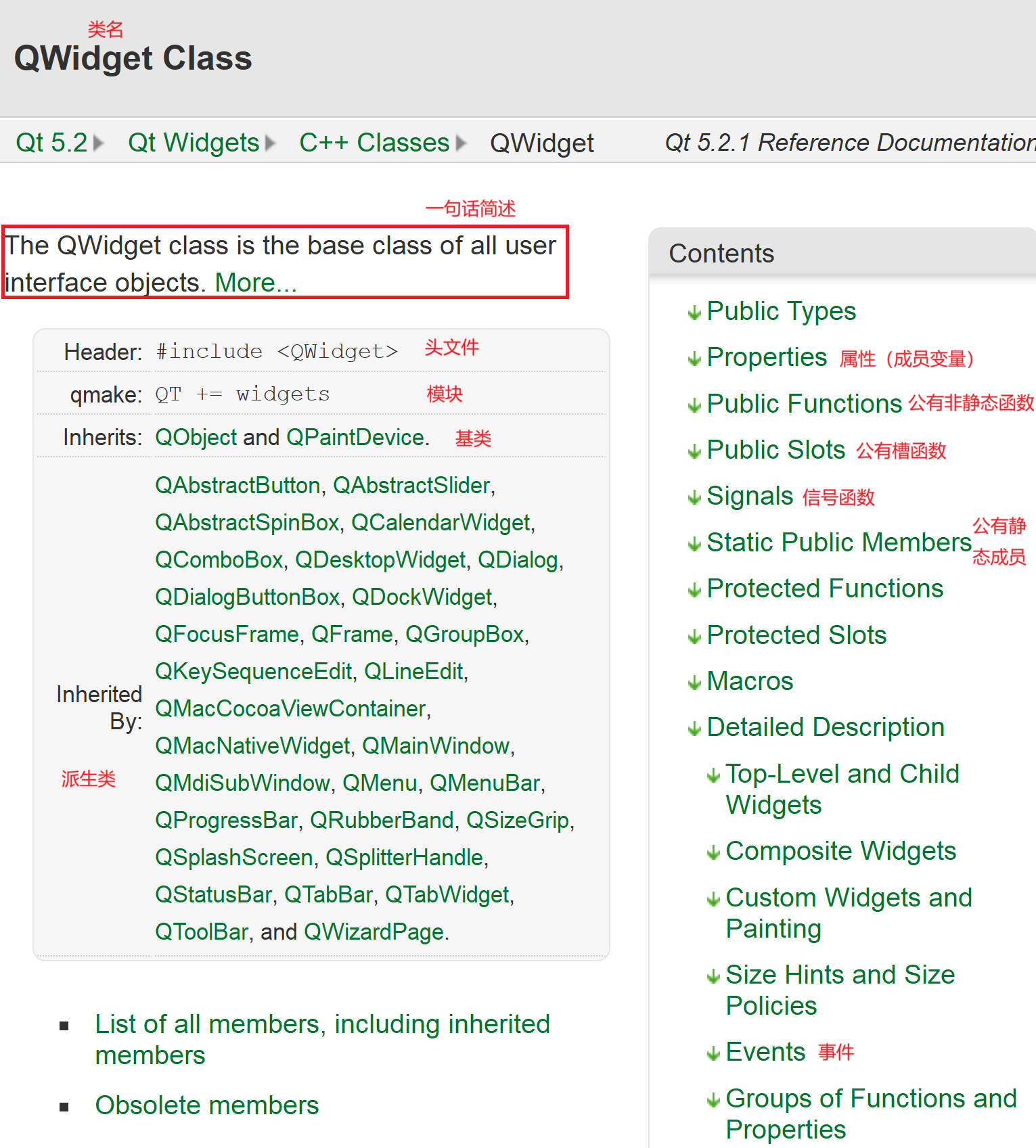Jump to Events subsection in Contents
Image resolution: width=1036 pixels, height=1148 pixels.
click(x=765, y=1052)
